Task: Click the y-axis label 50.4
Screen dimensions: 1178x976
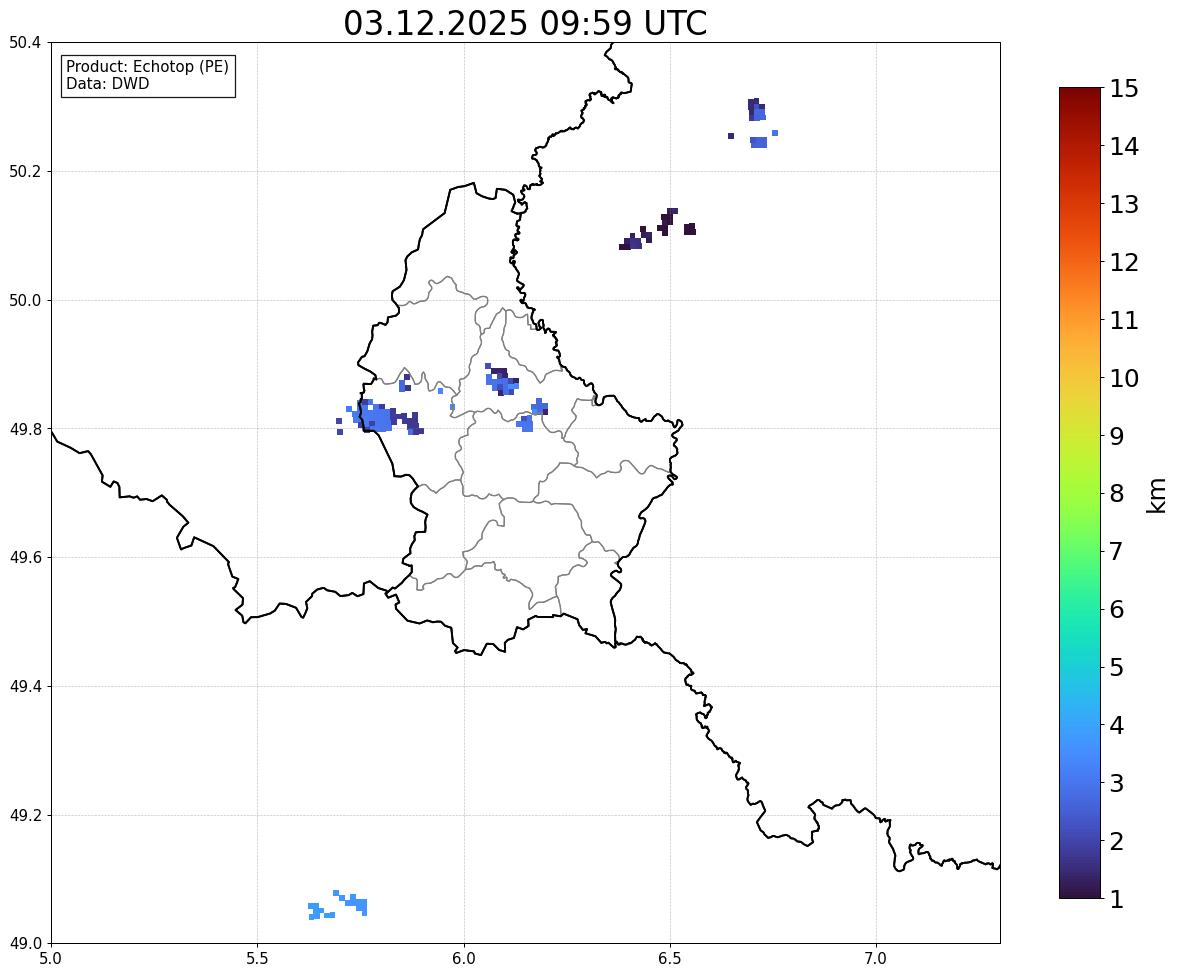Action: pos(25,43)
